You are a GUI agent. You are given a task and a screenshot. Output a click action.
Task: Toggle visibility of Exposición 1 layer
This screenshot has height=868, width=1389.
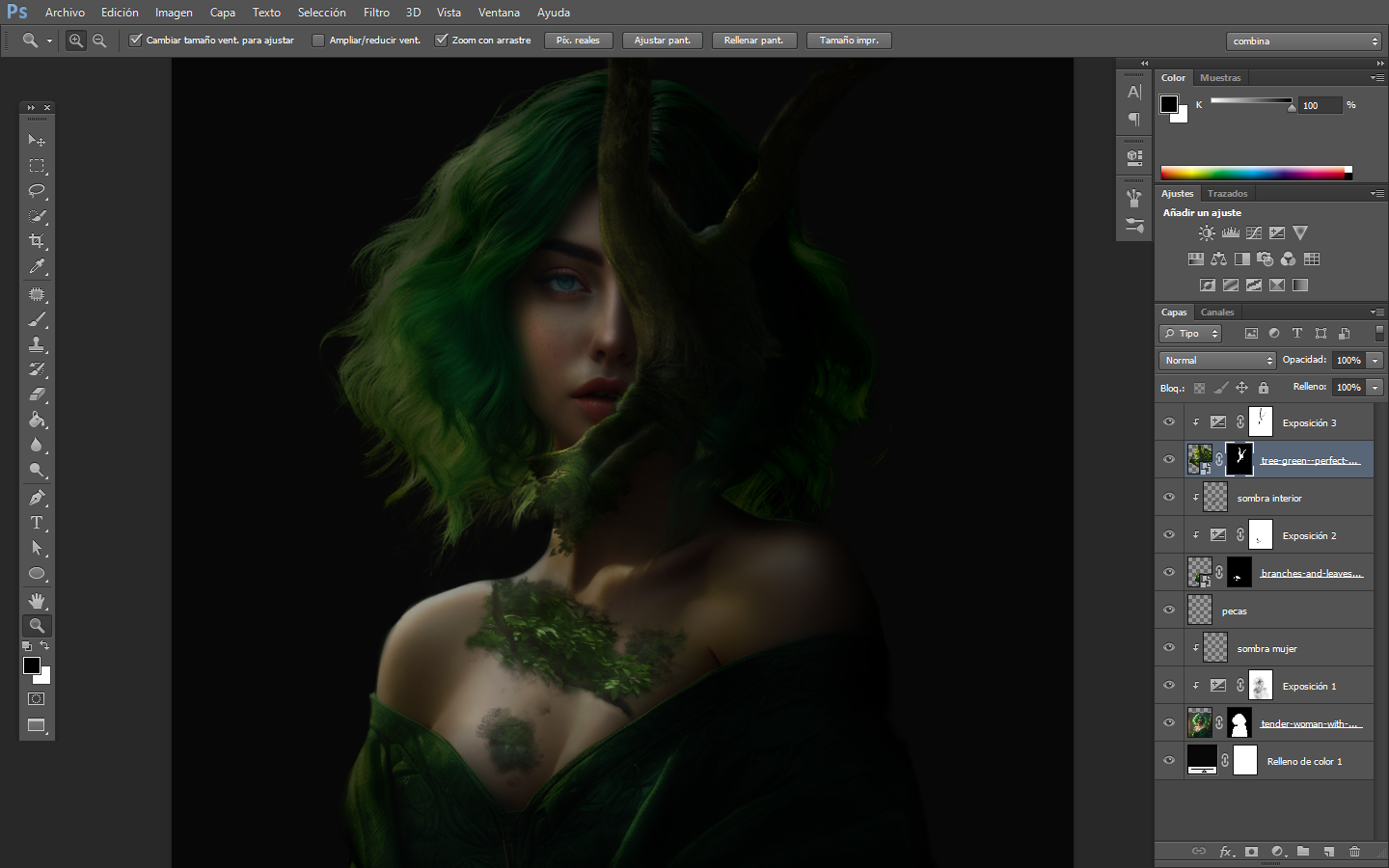point(1169,686)
